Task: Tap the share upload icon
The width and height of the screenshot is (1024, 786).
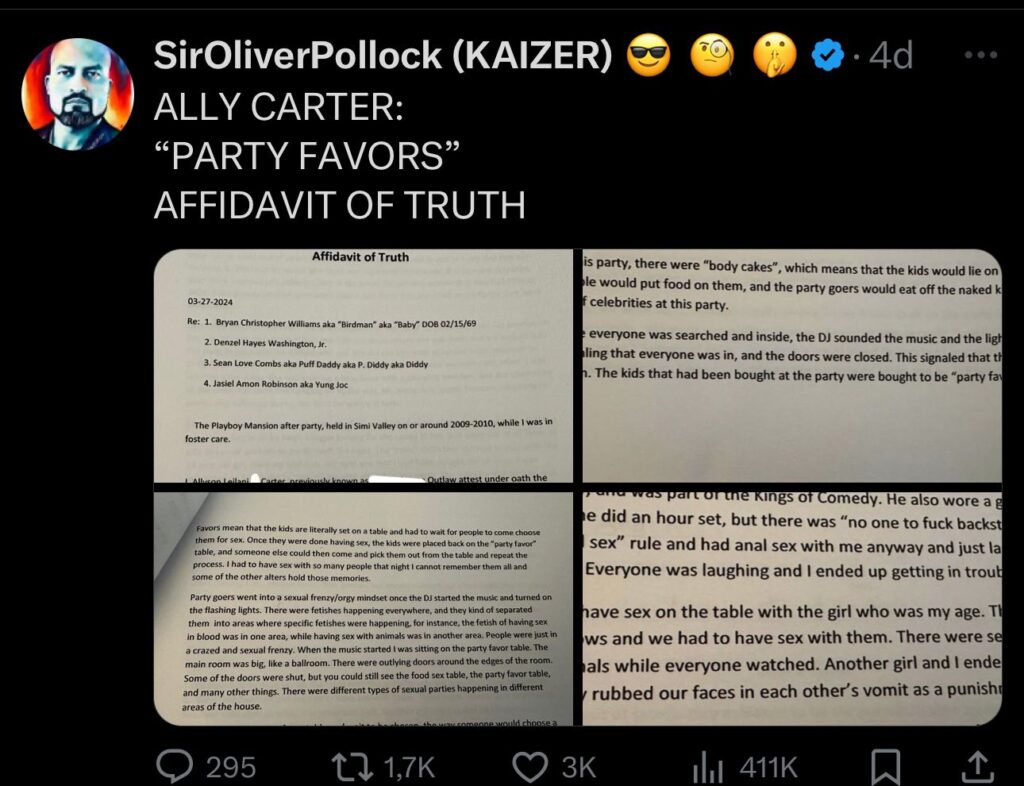Action: 977,766
